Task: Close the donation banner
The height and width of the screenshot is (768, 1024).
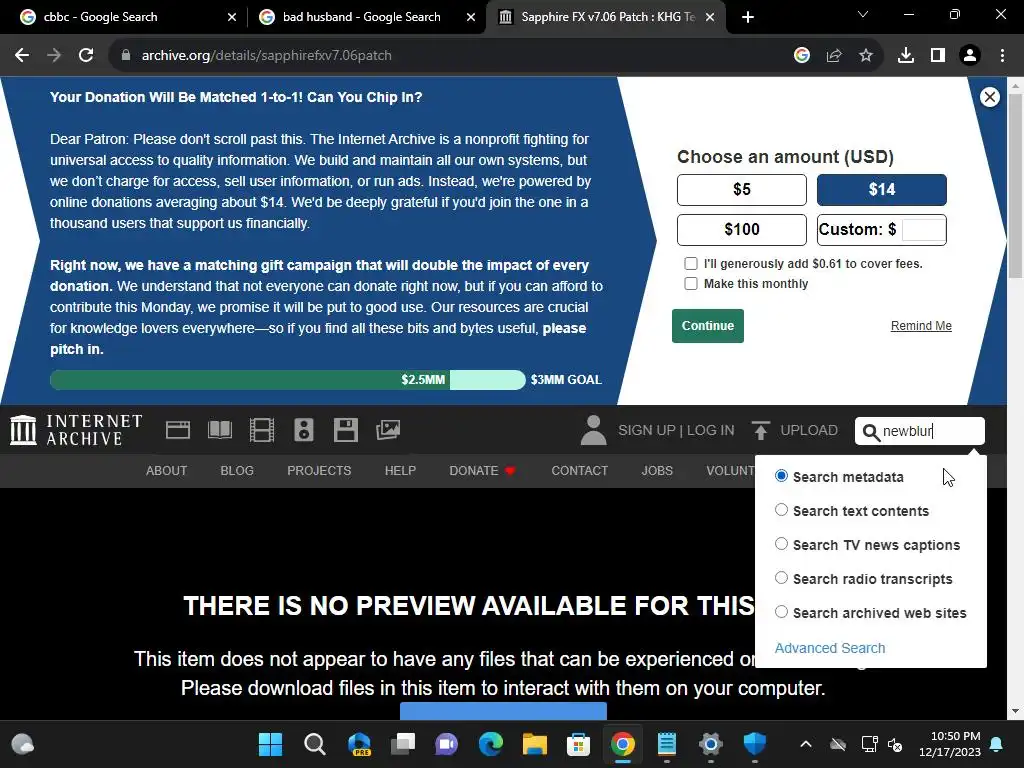Action: point(989,97)
